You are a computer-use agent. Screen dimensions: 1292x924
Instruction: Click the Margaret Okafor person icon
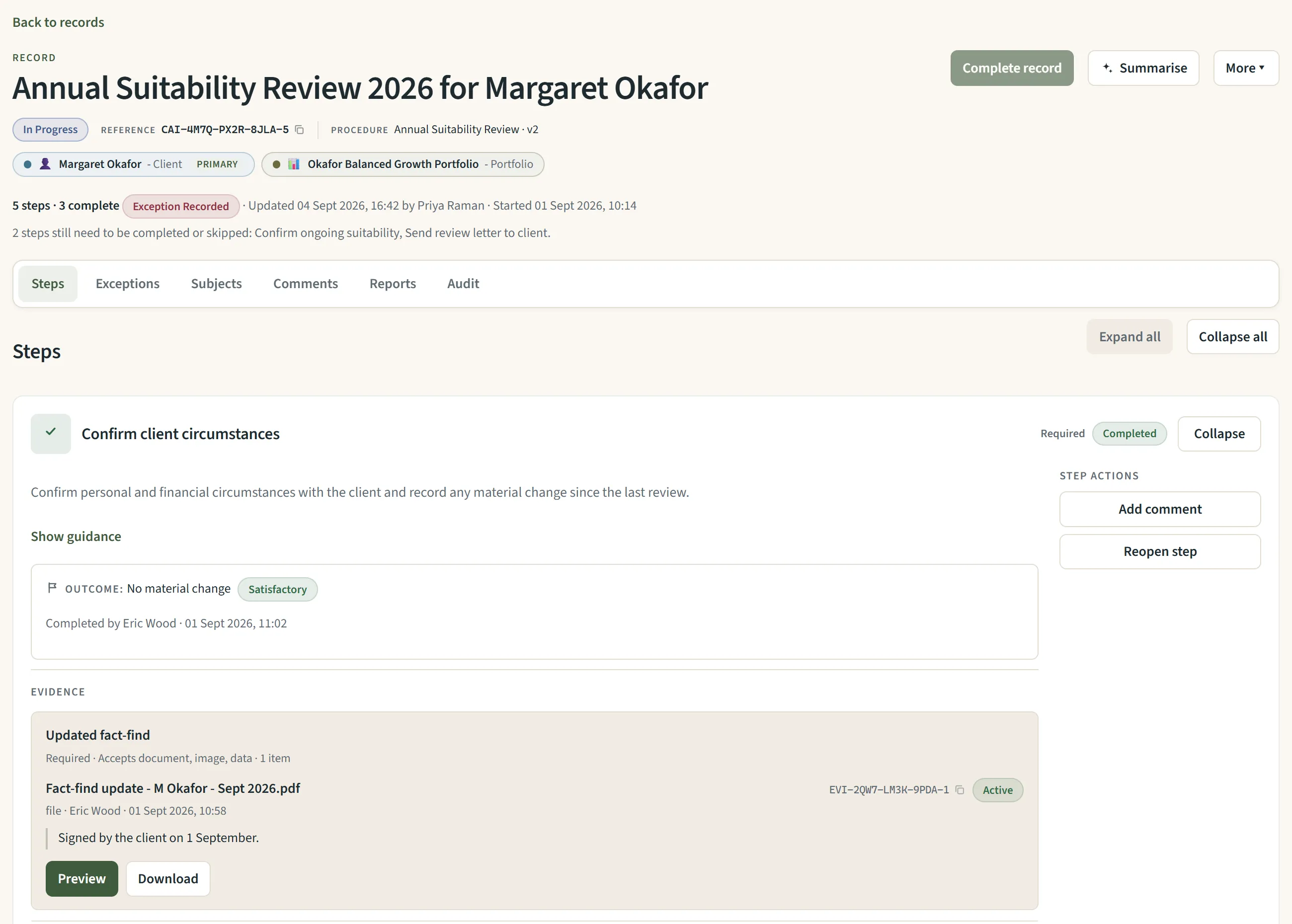(45, 164)
